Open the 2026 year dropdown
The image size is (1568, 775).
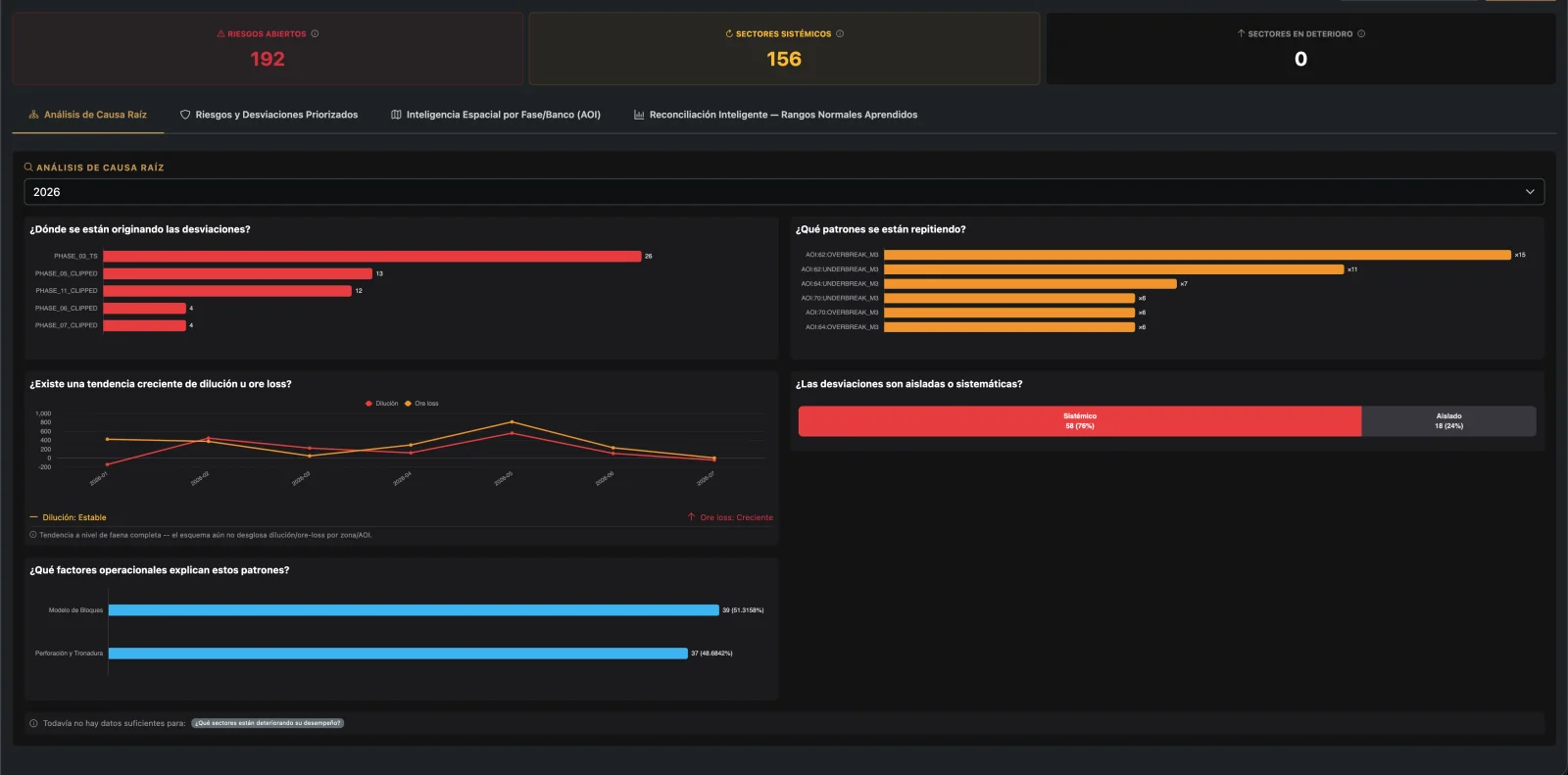coord(784,192)
